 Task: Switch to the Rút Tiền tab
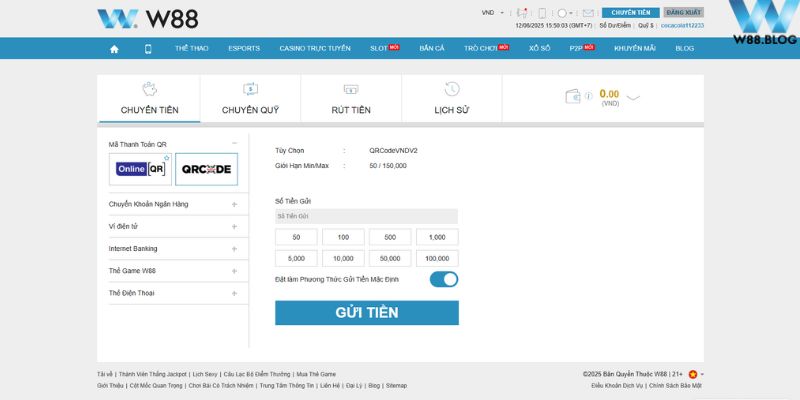coord(351,99)
